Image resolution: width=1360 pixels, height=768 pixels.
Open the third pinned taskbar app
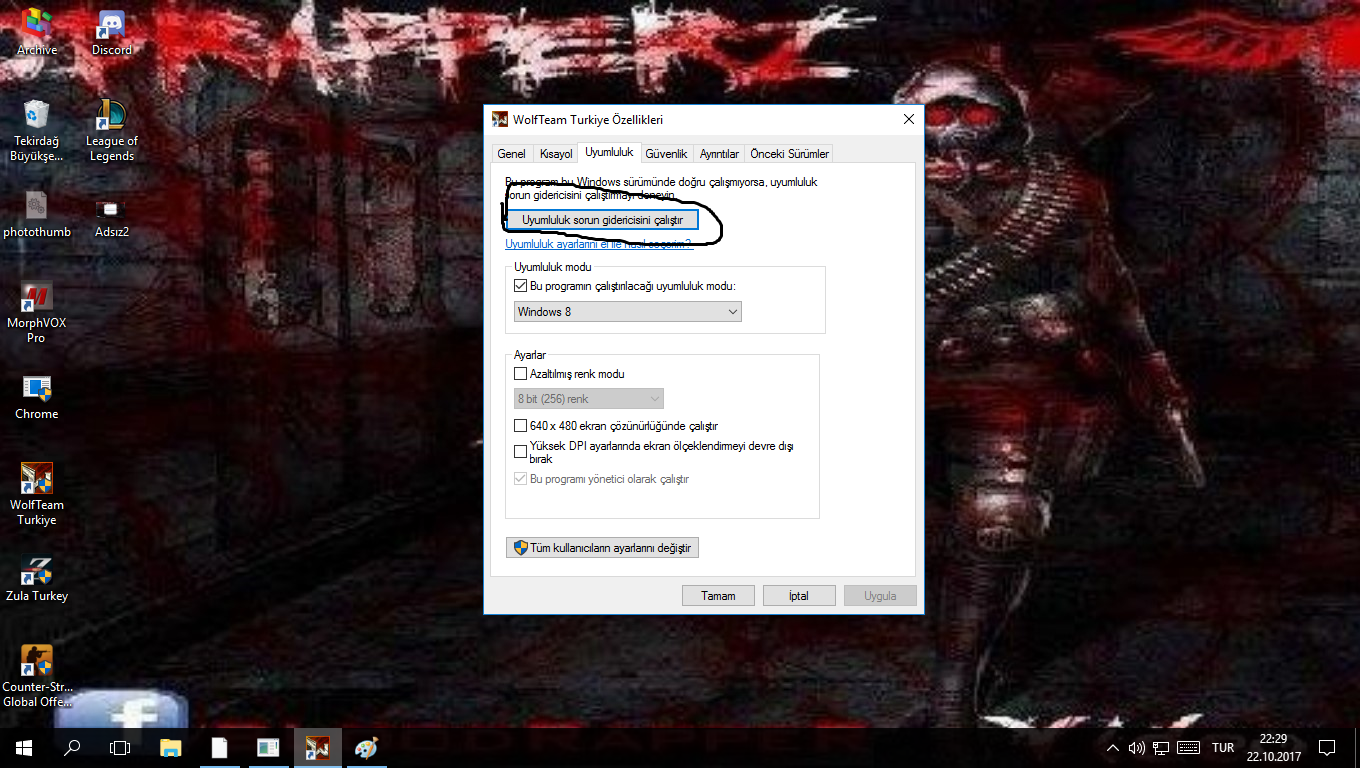point(268,747)
